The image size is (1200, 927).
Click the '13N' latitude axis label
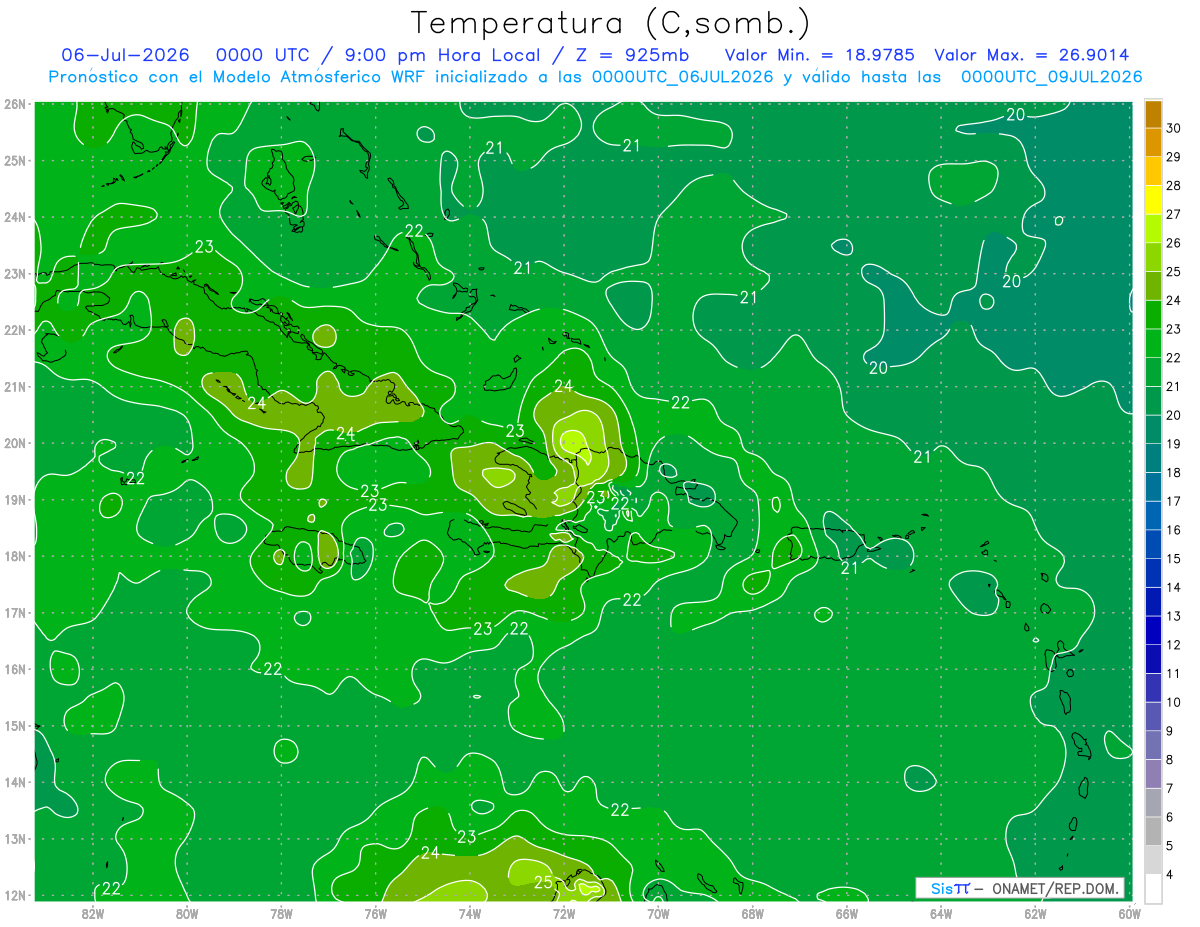click(x=15, y=838)
